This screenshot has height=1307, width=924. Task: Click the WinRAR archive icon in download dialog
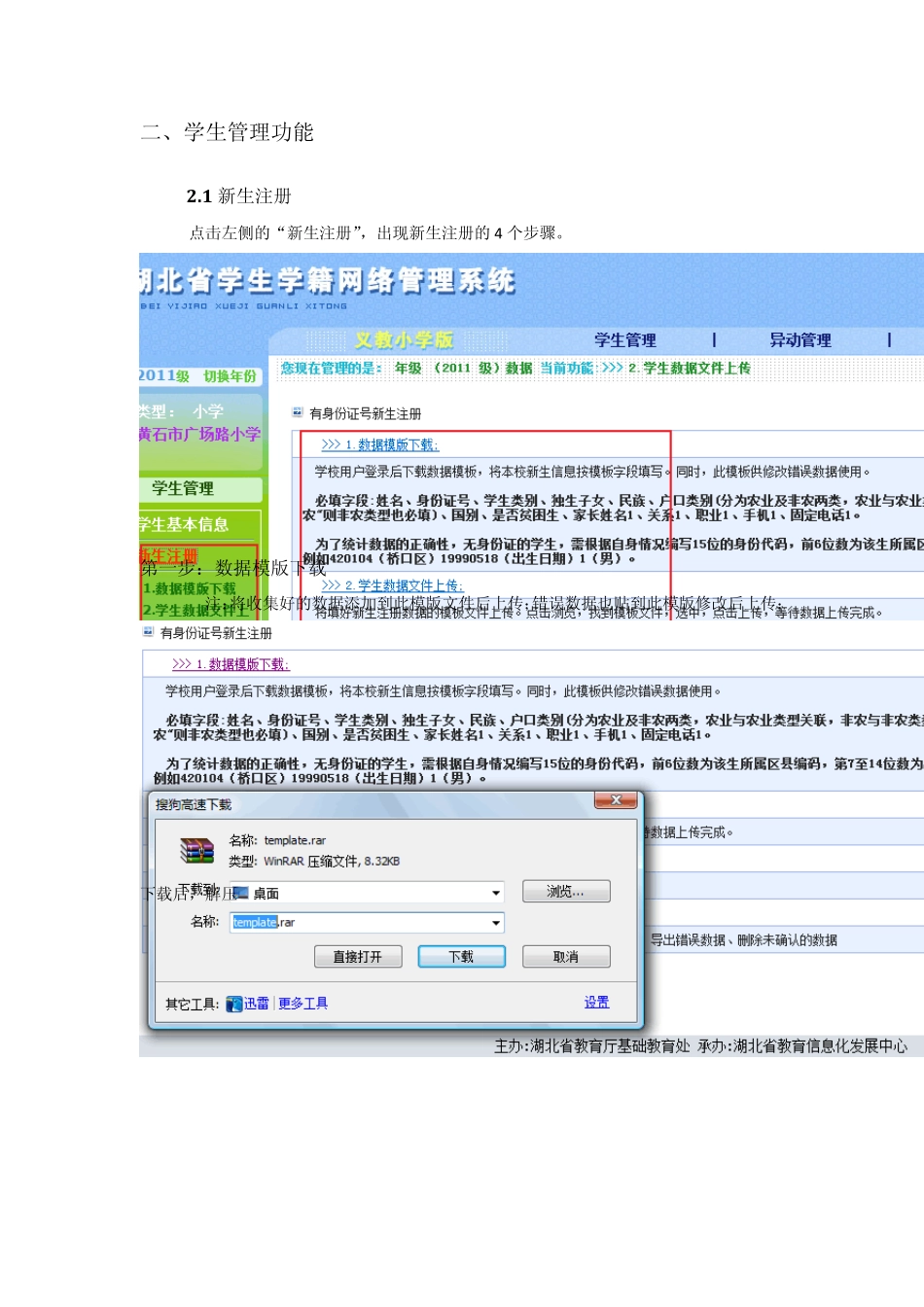(x=196, y=851)
